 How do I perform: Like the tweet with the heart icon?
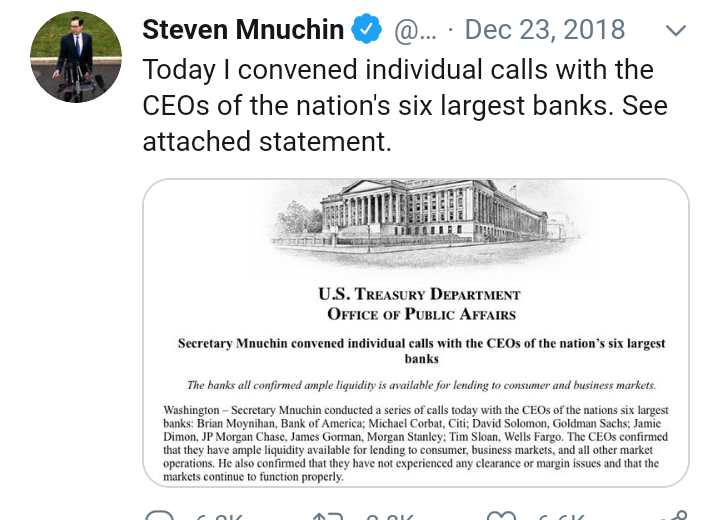point(500,516)
